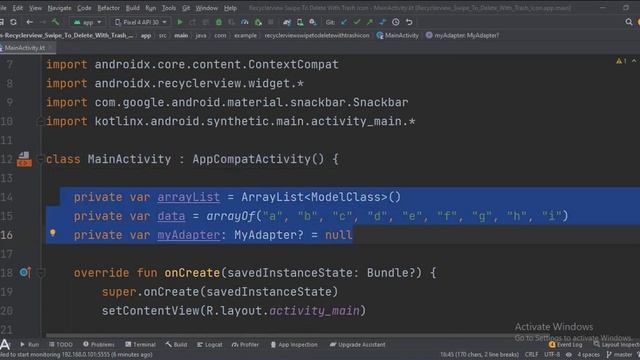The width and height of the screenshot is (640, 360).
Task: Open Git Show History clock icon
Action: pyautogui.click(x=396, y=22)
